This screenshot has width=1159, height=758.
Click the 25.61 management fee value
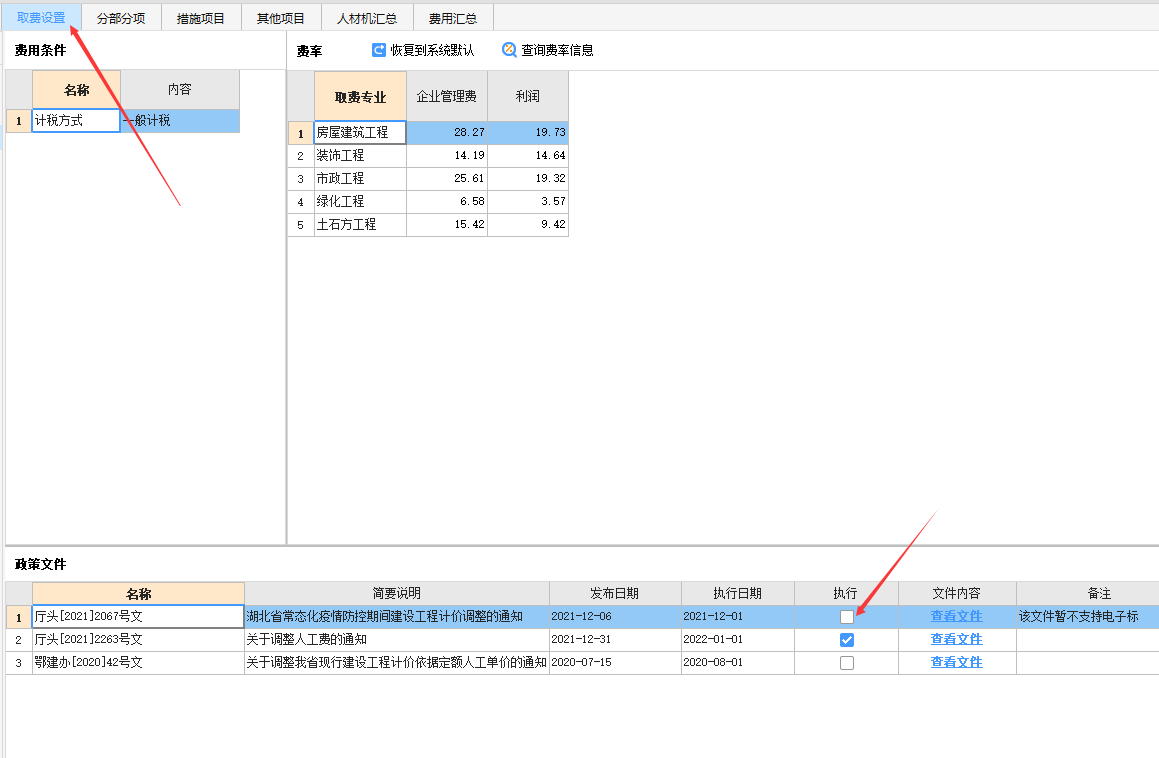447,178
